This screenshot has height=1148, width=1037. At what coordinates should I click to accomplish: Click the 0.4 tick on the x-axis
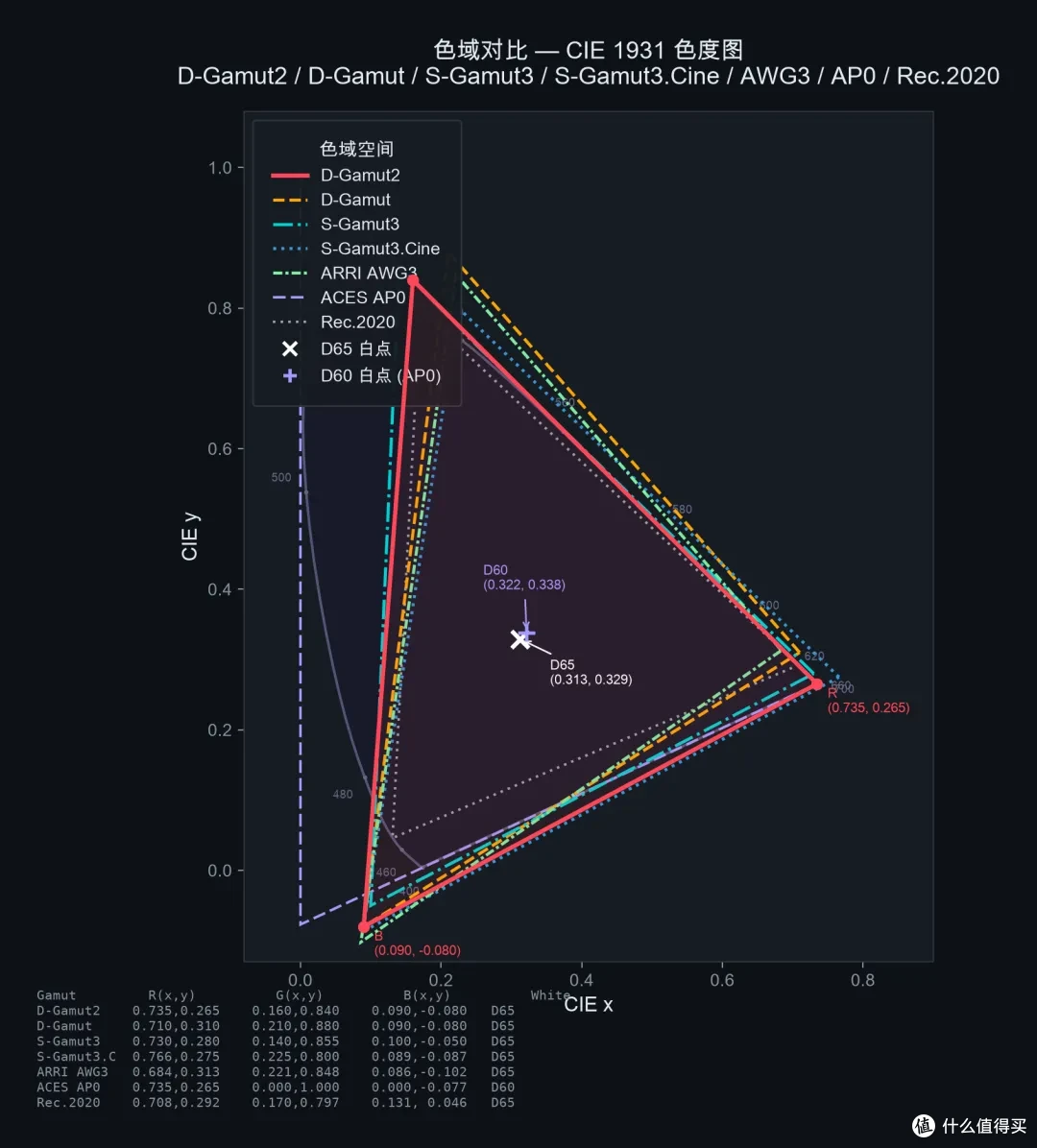[582, 980]
